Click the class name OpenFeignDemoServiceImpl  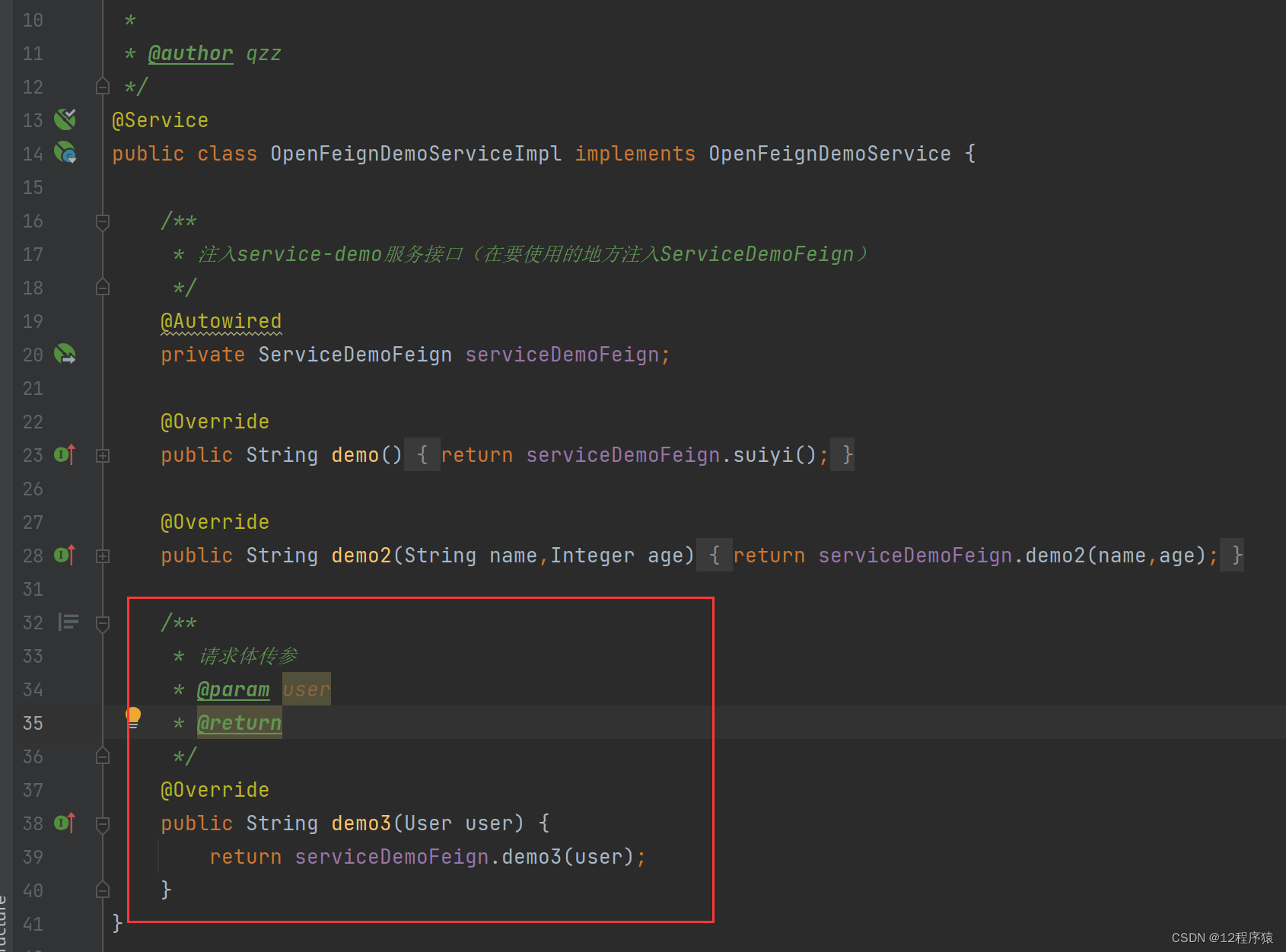click(x=415, y=154)
